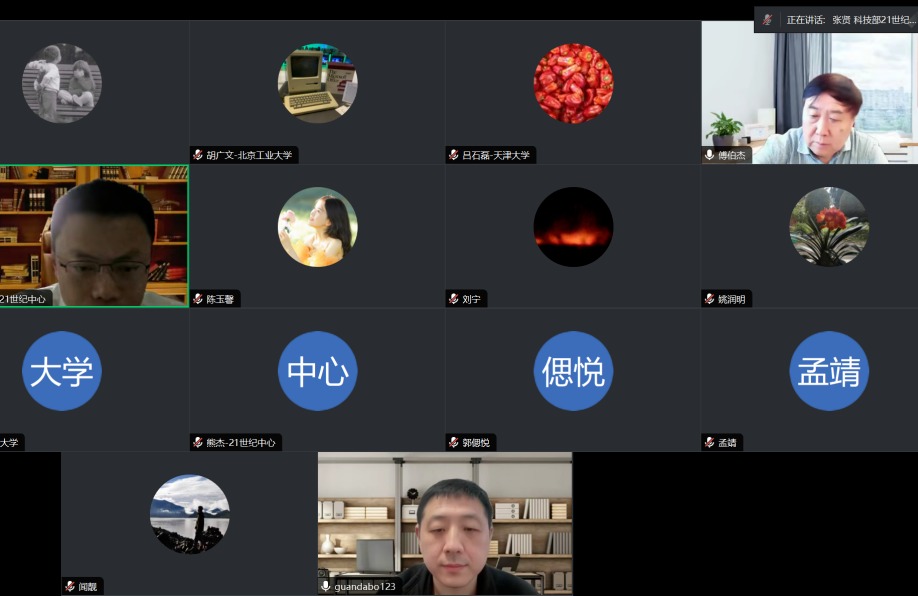
Task: Click muted mic icon next to 郭倜悦
Action: pyautogui.click(x=454, y=442)
